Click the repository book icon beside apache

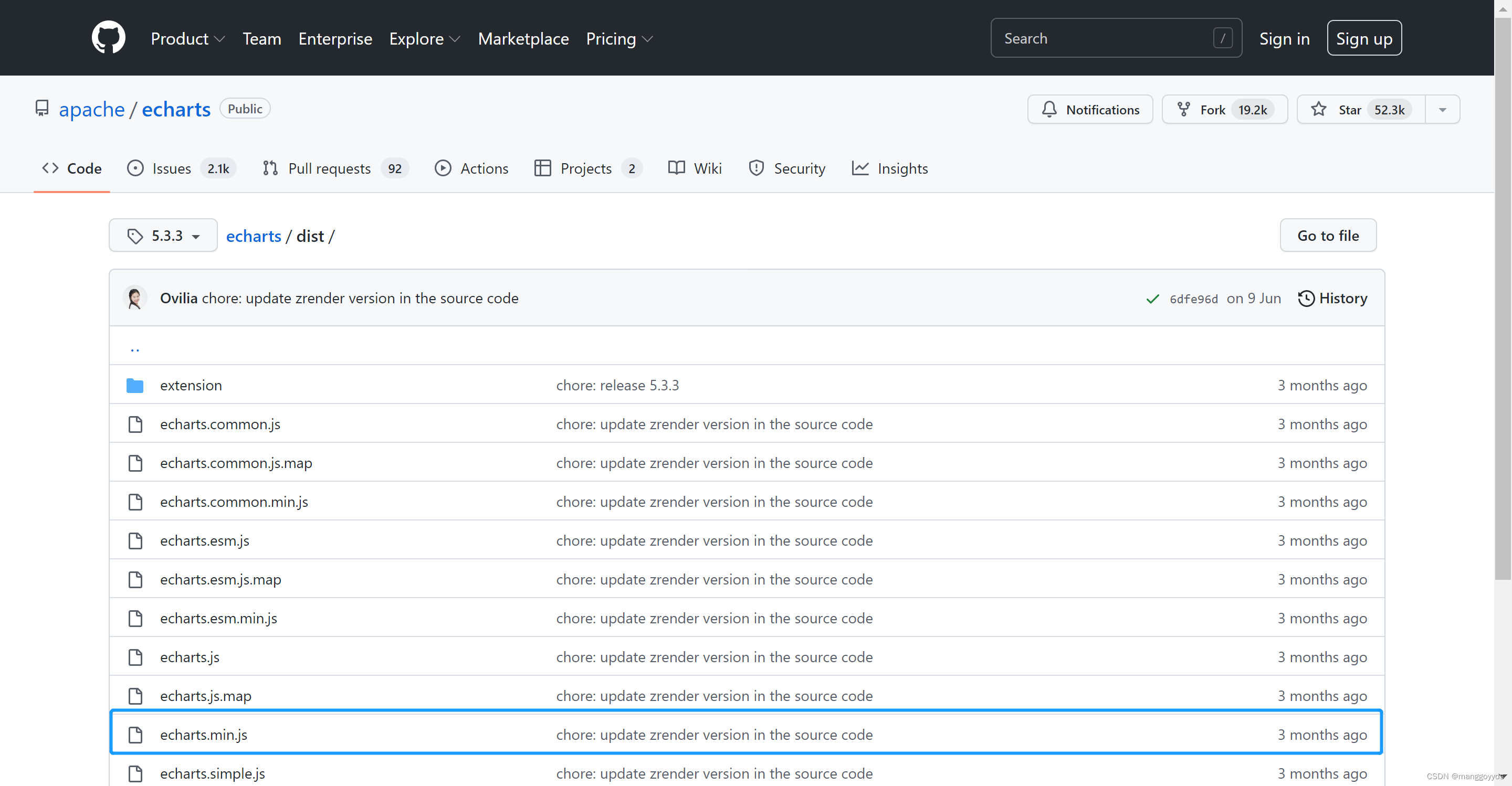41,109
